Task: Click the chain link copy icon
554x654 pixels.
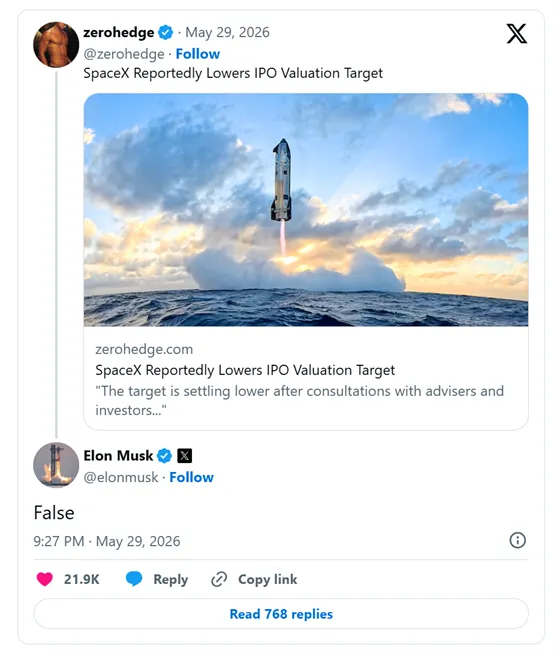Action: click(219, 579)
